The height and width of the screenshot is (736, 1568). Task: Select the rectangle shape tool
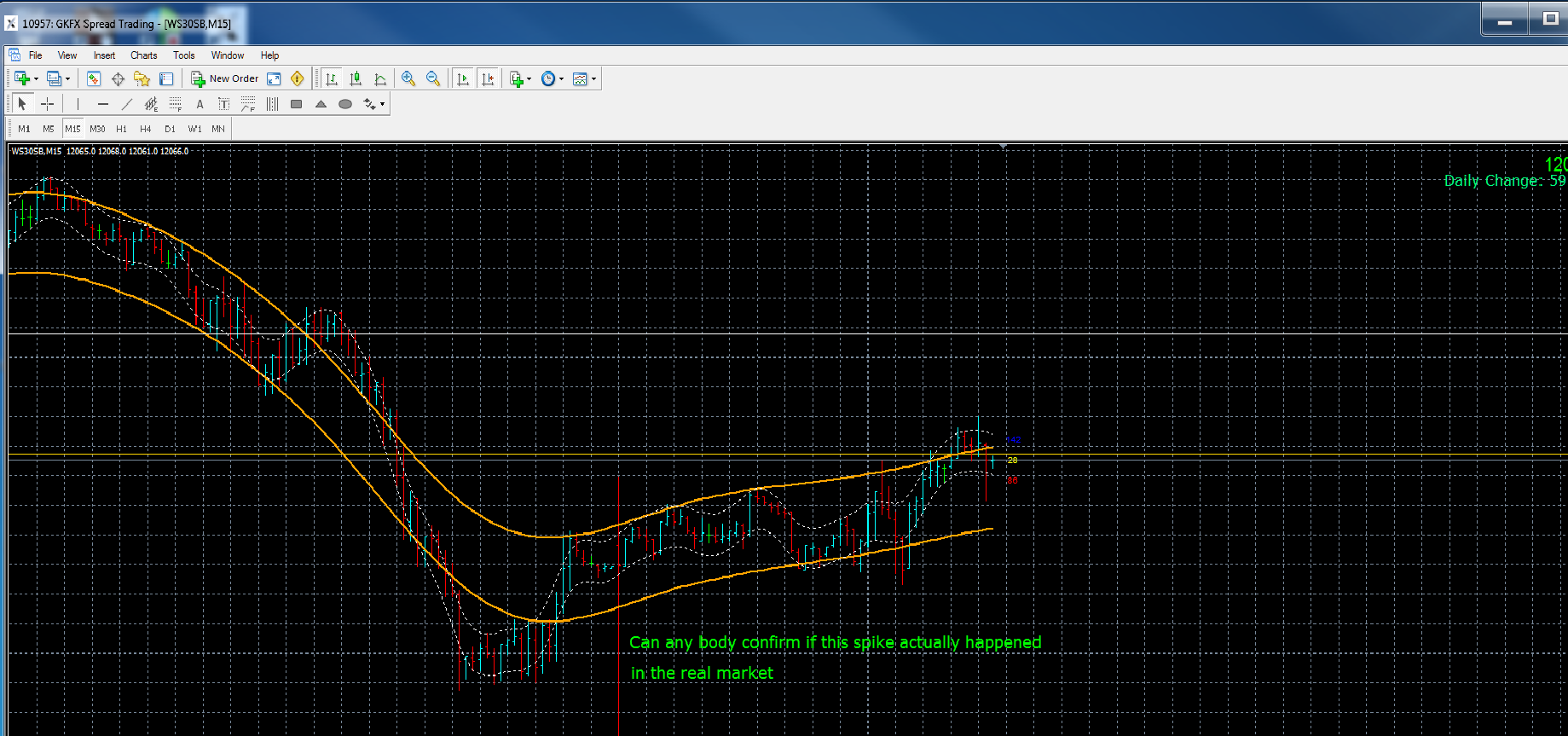(296, 104)
